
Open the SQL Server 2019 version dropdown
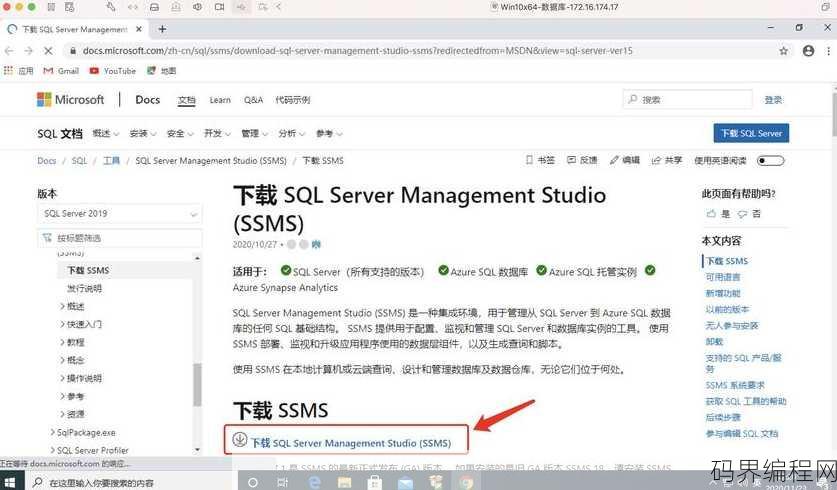[120, 214]
